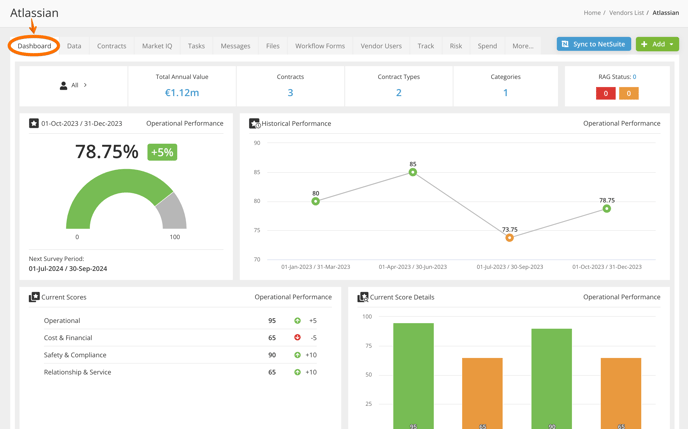Open the Contract Types count 2
This screenshot has height=429, width=688.
coord(398,93)
